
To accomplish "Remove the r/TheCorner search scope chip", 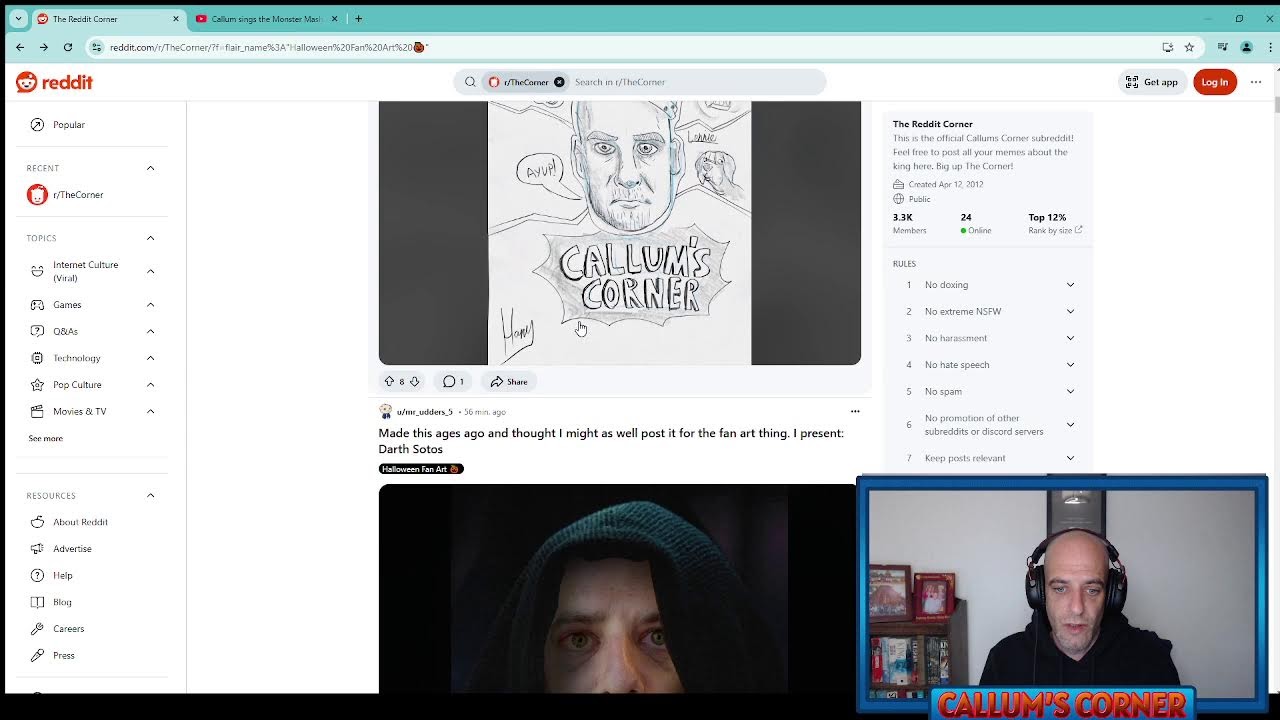I will point(559,82).
